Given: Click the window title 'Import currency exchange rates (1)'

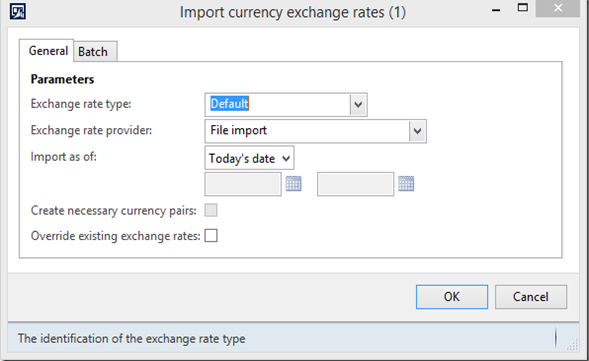Looking at the screenshot, I should point(293,12).
